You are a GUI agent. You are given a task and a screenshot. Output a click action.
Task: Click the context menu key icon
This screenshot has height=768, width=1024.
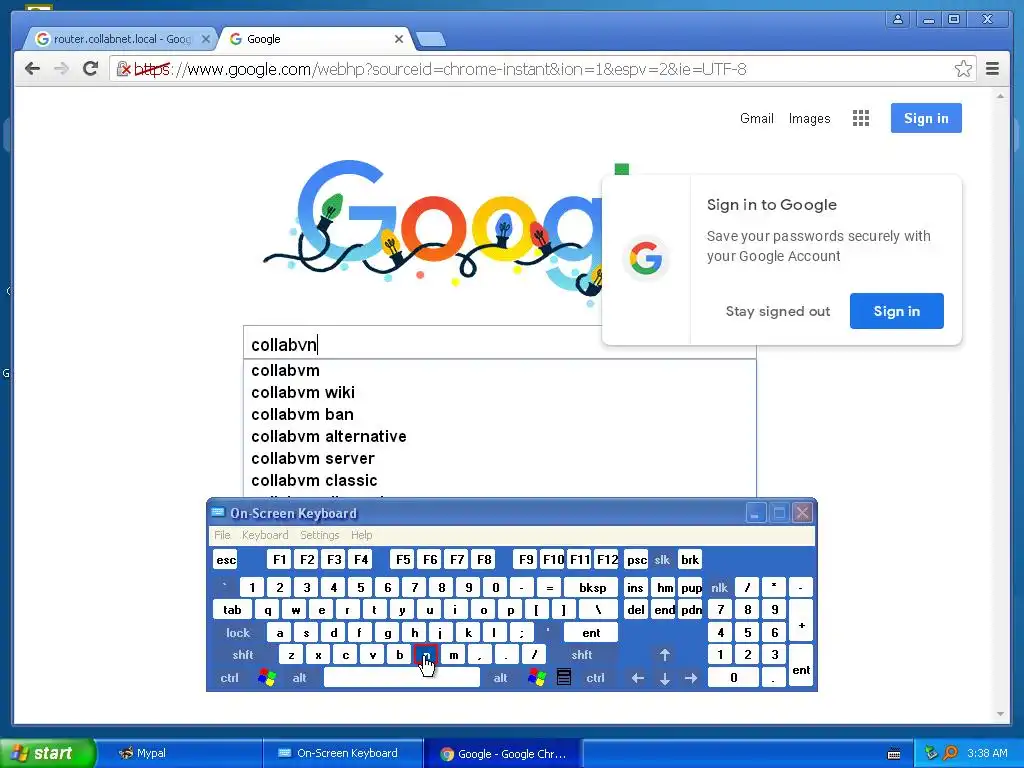[x=564, y=678]
